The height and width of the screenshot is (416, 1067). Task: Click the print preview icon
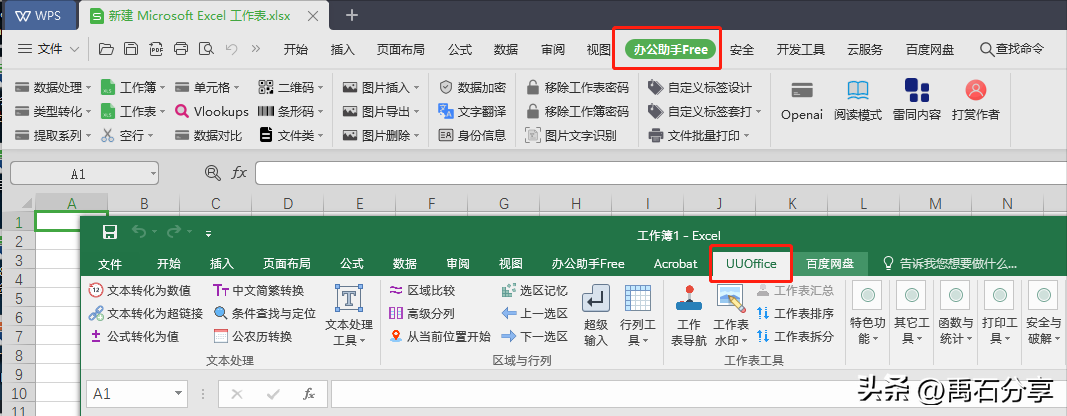click(x=206, y=48)
